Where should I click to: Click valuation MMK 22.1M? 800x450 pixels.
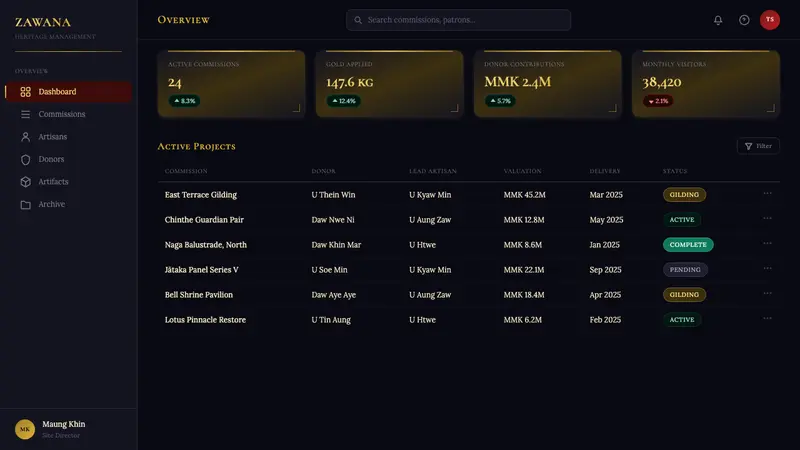pos(524,269)
